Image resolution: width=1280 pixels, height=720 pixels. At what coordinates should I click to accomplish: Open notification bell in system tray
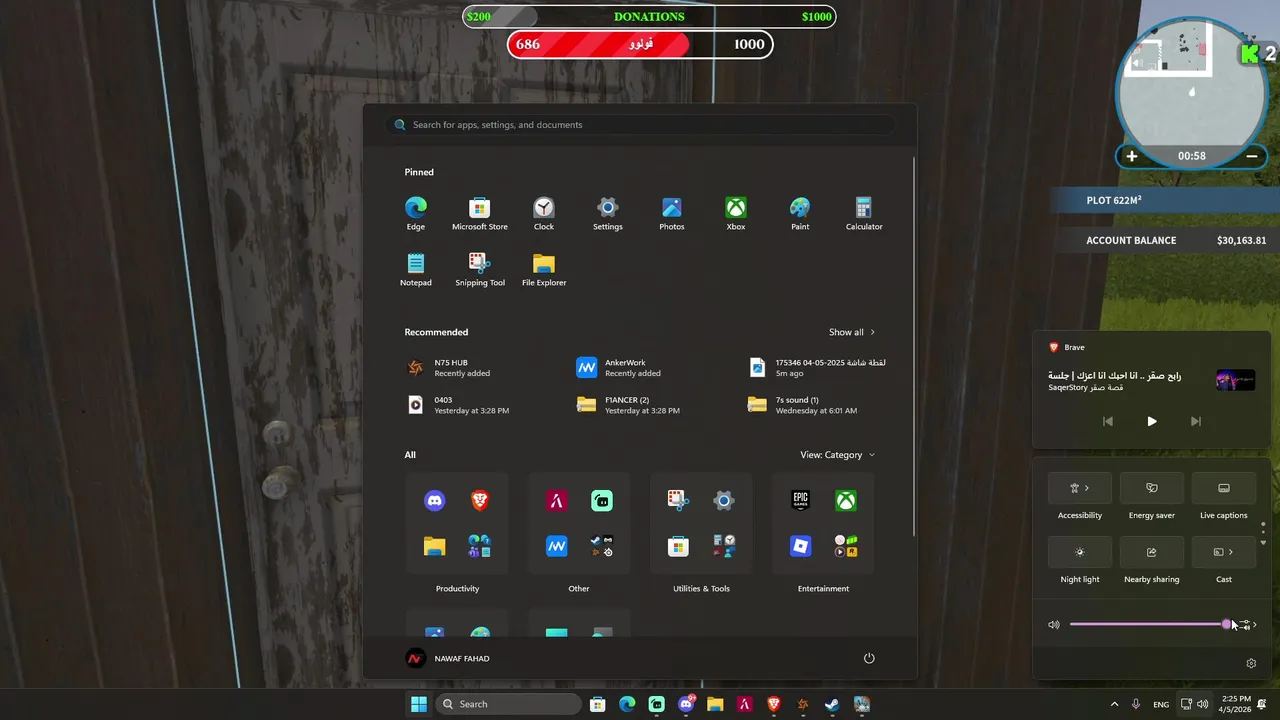(1262, 704)
